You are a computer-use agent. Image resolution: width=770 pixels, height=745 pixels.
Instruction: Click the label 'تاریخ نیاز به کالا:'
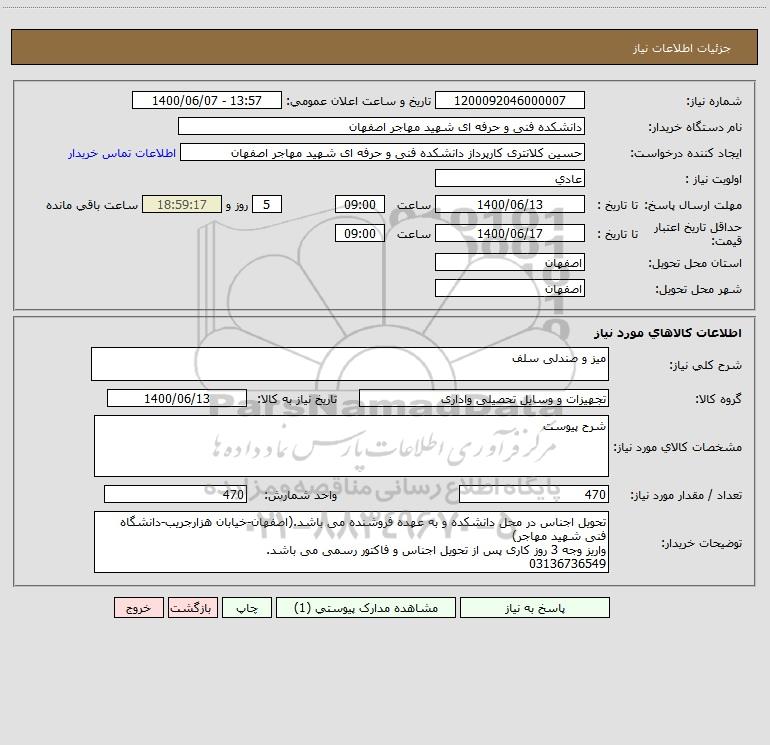click(x=297, y=399)
